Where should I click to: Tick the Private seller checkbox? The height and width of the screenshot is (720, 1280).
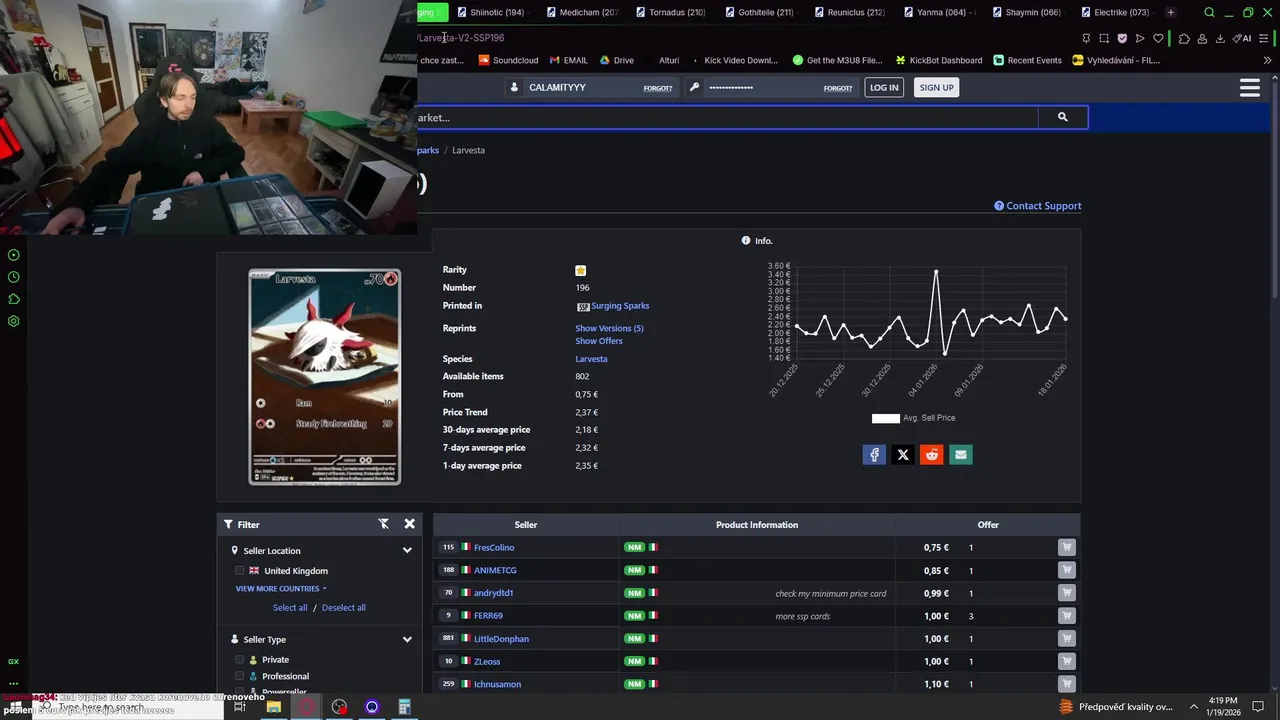pos(240,660)
